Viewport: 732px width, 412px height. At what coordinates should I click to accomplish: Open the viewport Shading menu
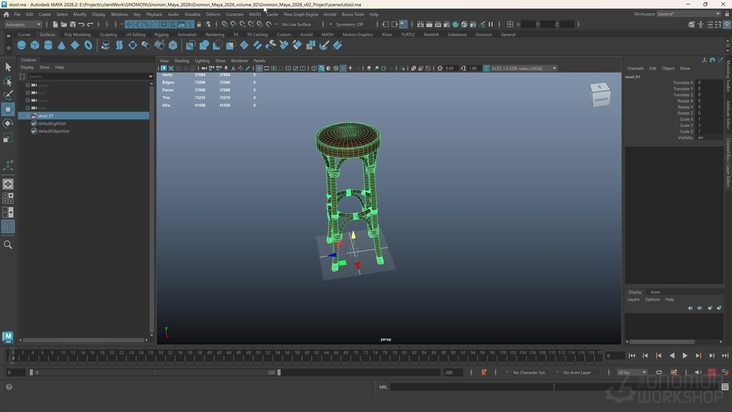182,61
